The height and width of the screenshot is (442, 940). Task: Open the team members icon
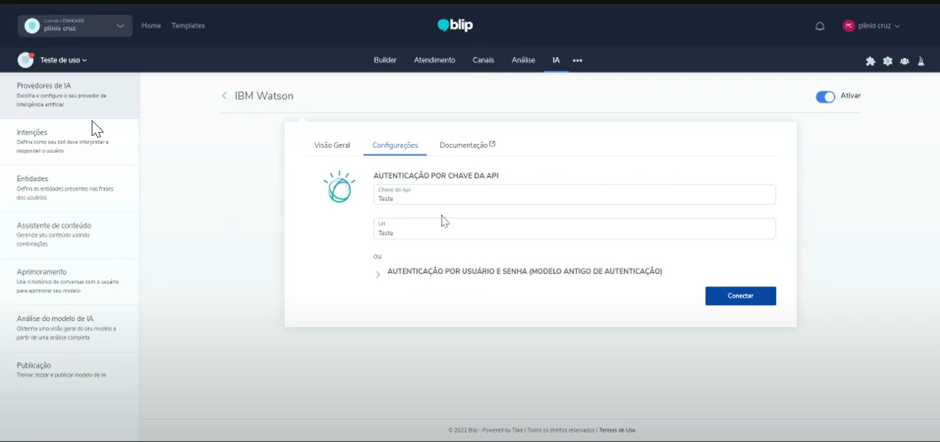(x=904, y=61)
